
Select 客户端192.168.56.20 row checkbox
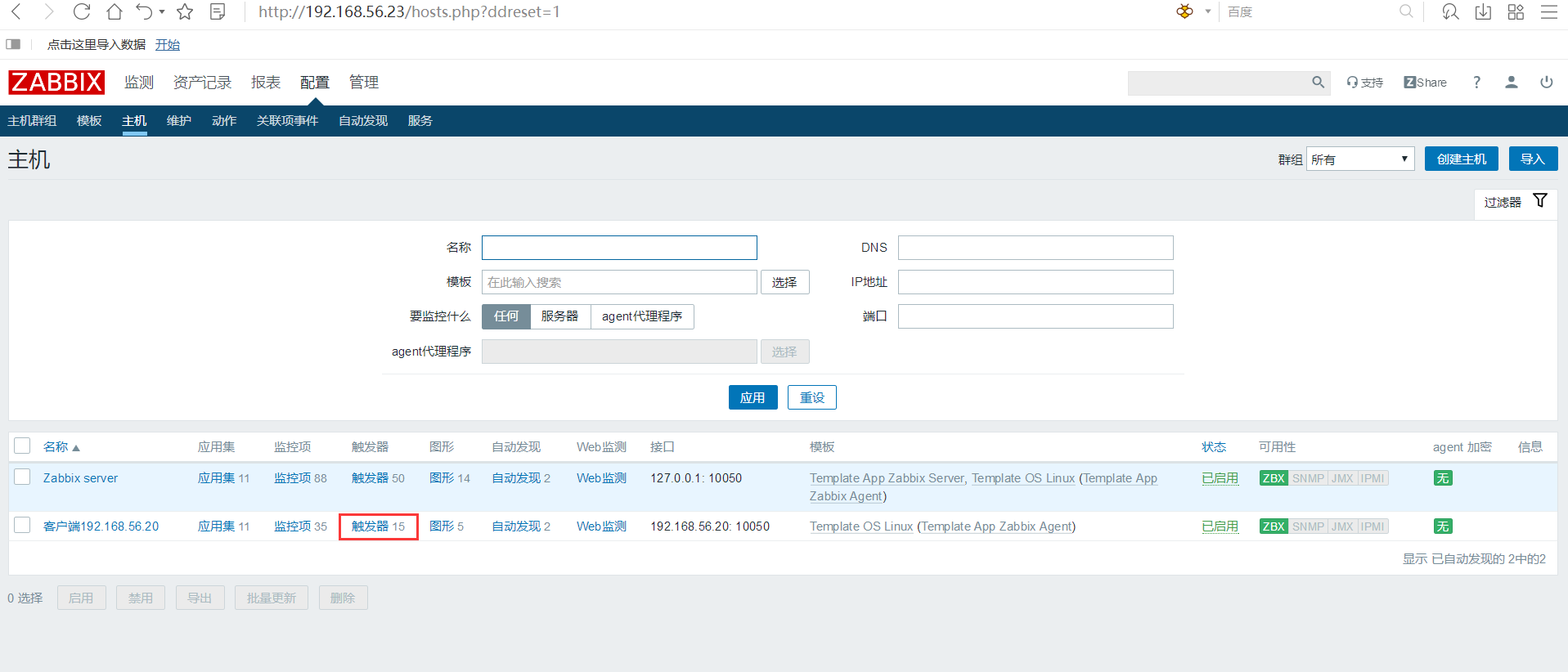point(22,525)
